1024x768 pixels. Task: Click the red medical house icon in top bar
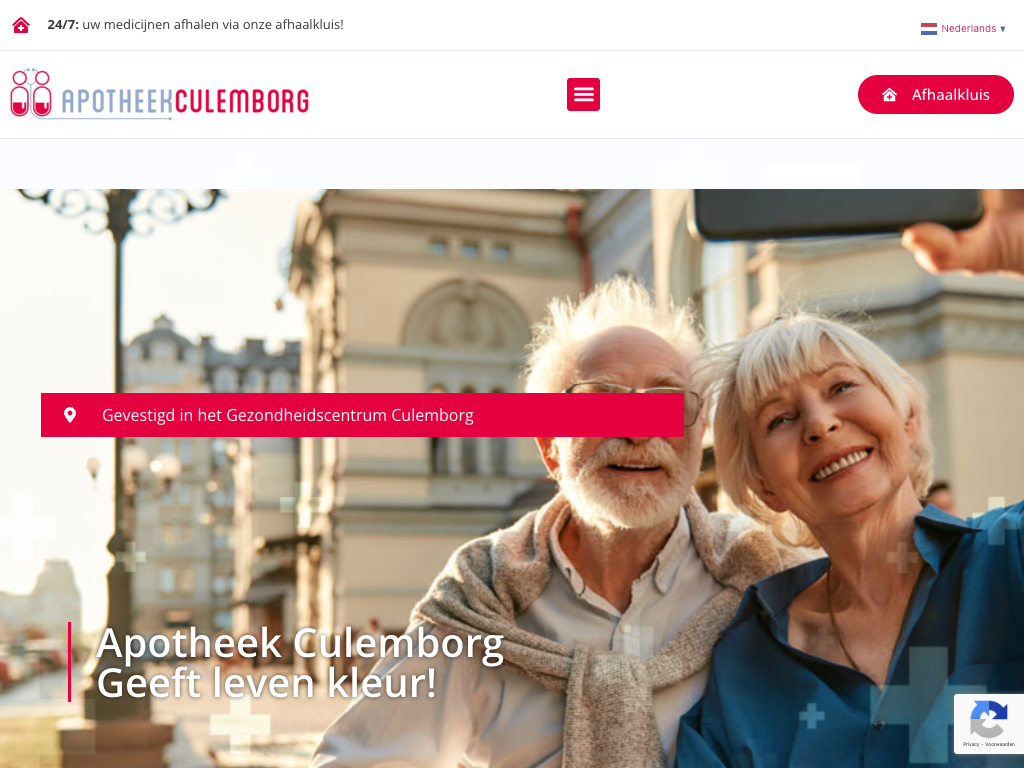[x=21, y=25]
